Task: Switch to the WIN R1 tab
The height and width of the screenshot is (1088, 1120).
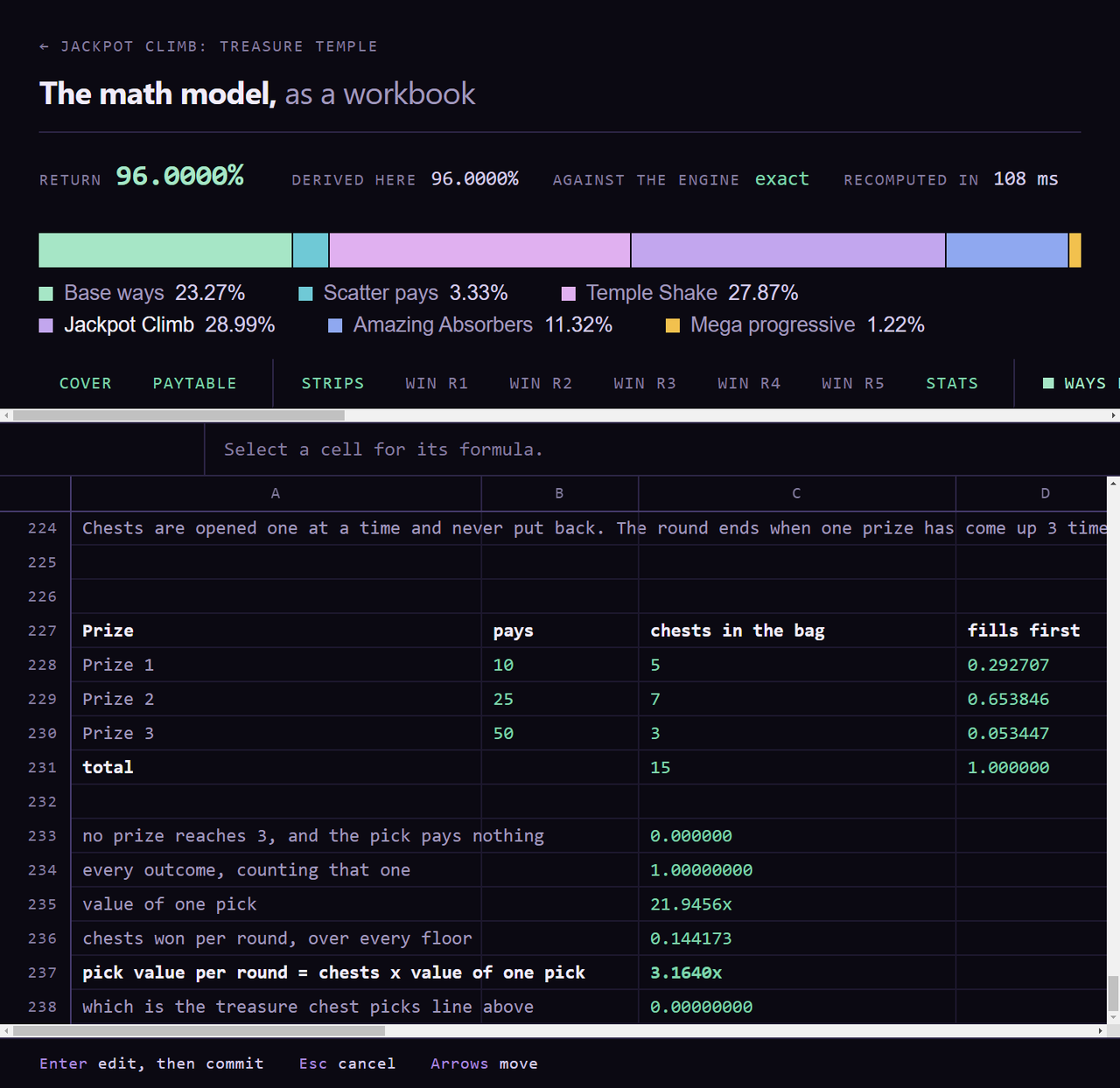Action: [437, 383]
